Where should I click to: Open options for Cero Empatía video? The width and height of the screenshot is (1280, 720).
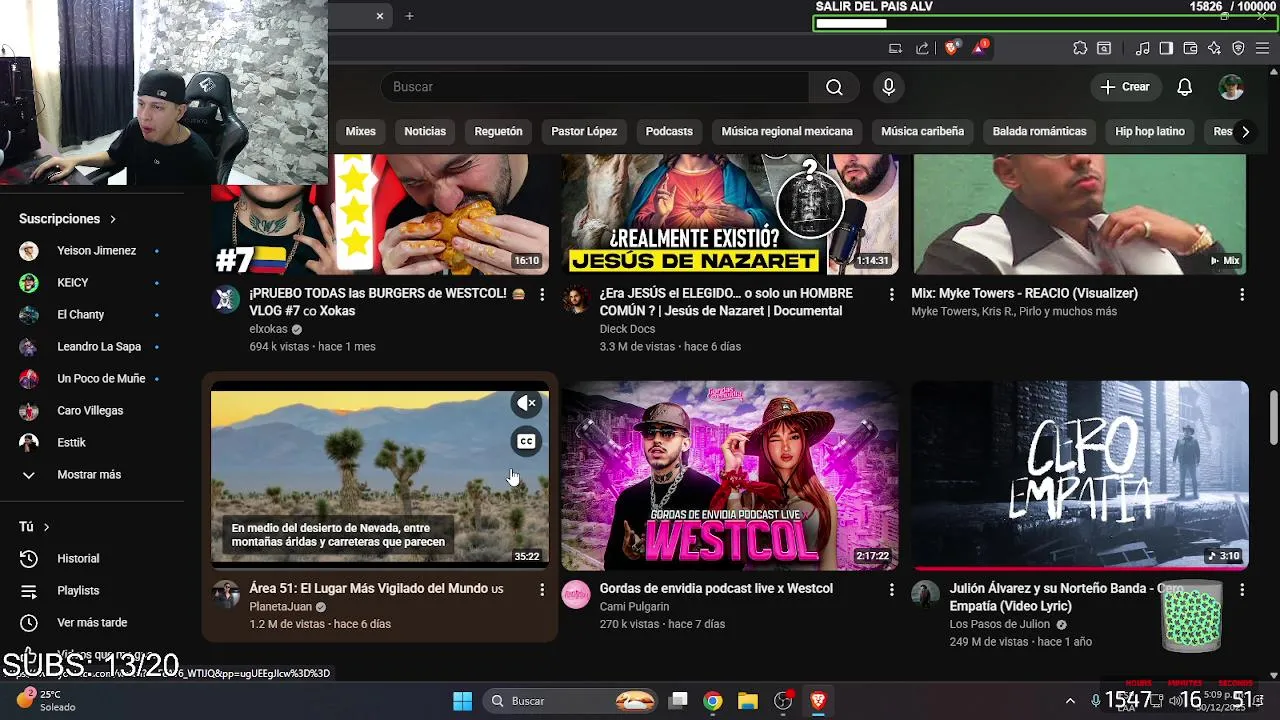coord(1242,590)
